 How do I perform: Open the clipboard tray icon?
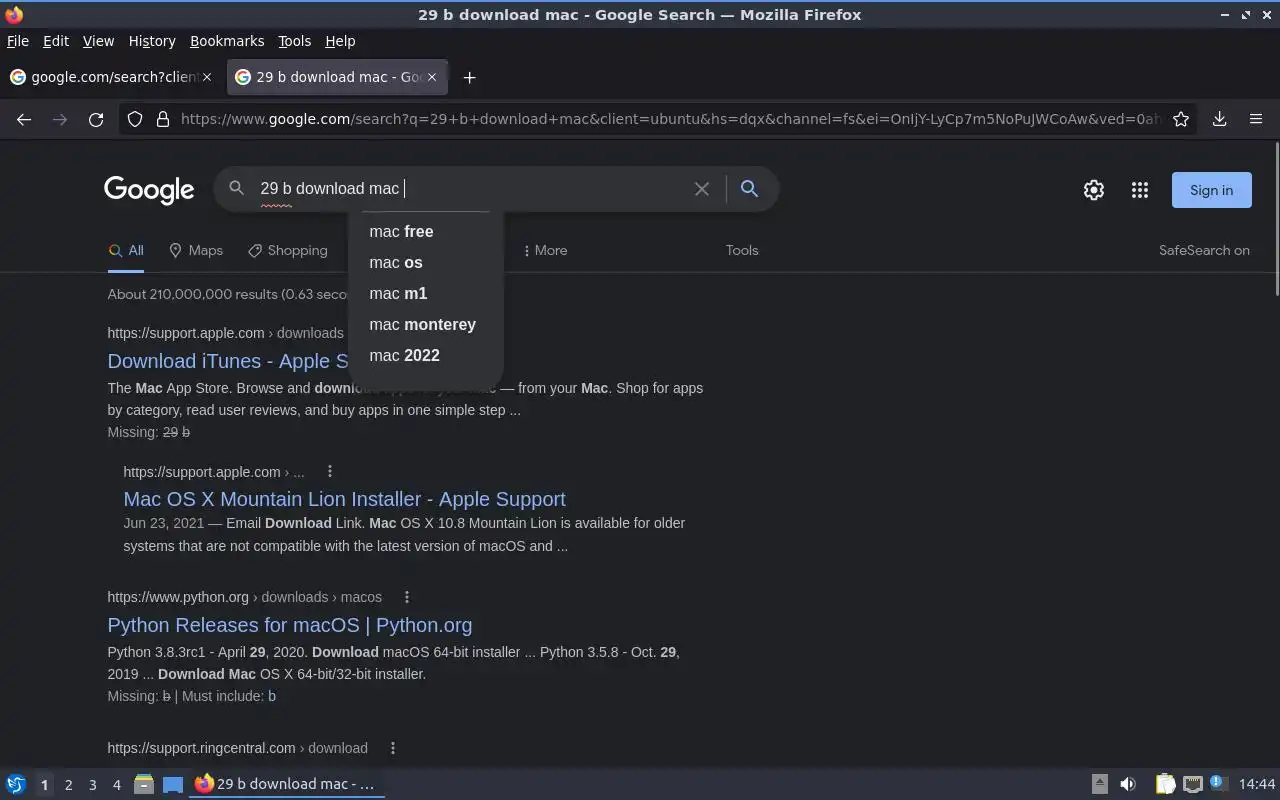1165,784
